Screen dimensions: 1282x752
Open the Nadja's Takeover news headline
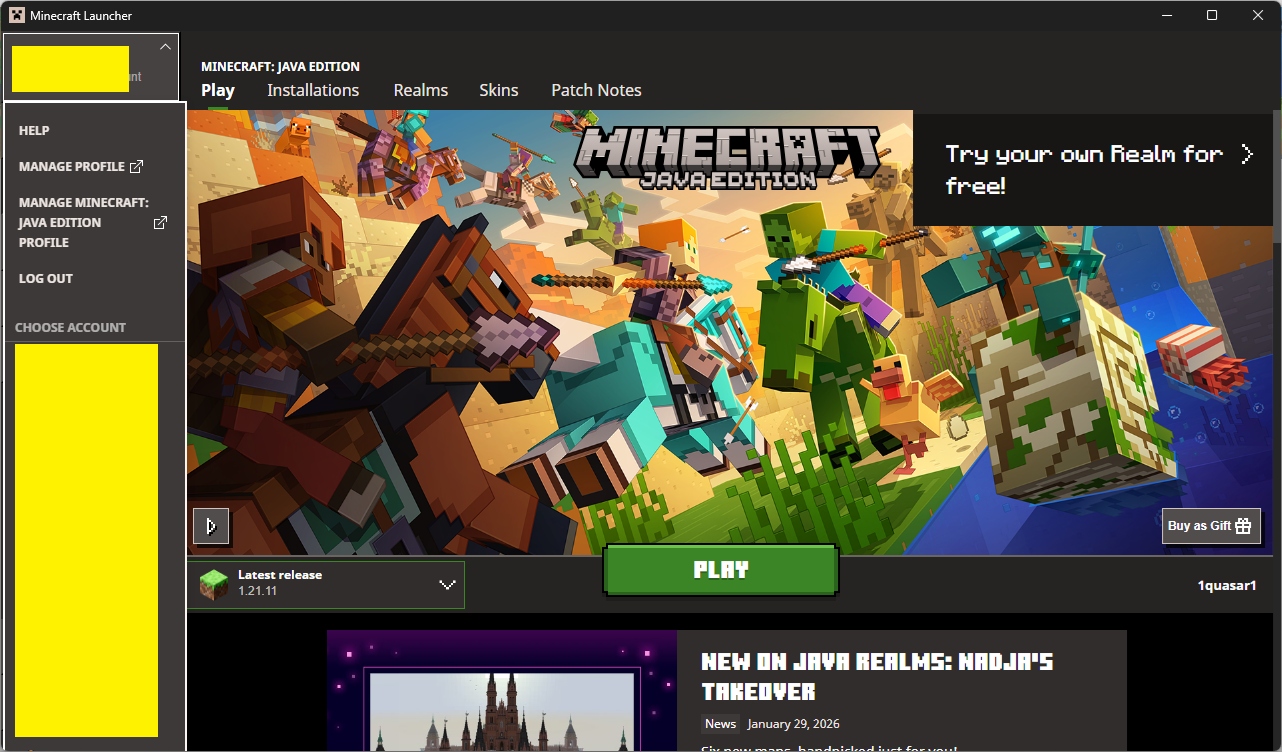(877, 676)
